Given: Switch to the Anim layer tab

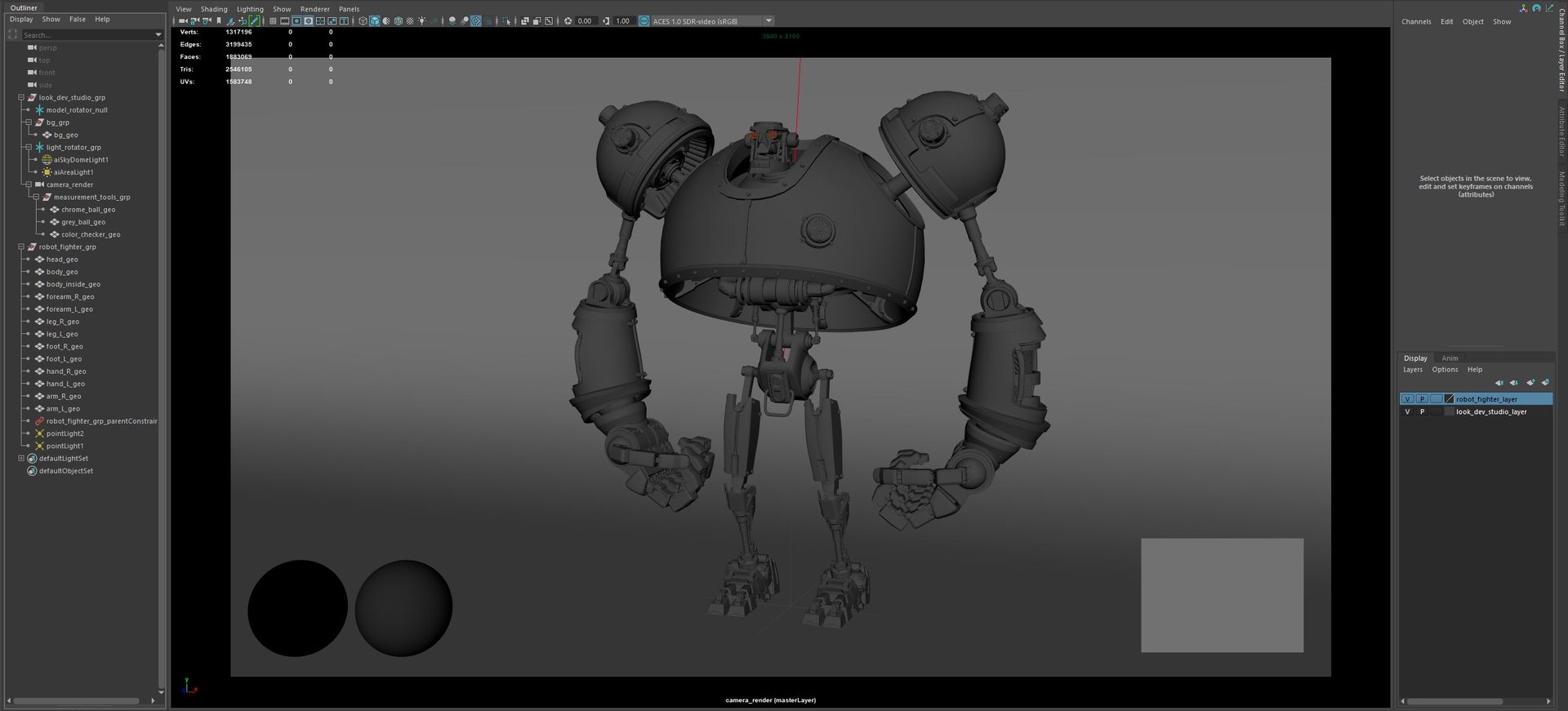Looking at the screenshot, I should pos(1450,358).
